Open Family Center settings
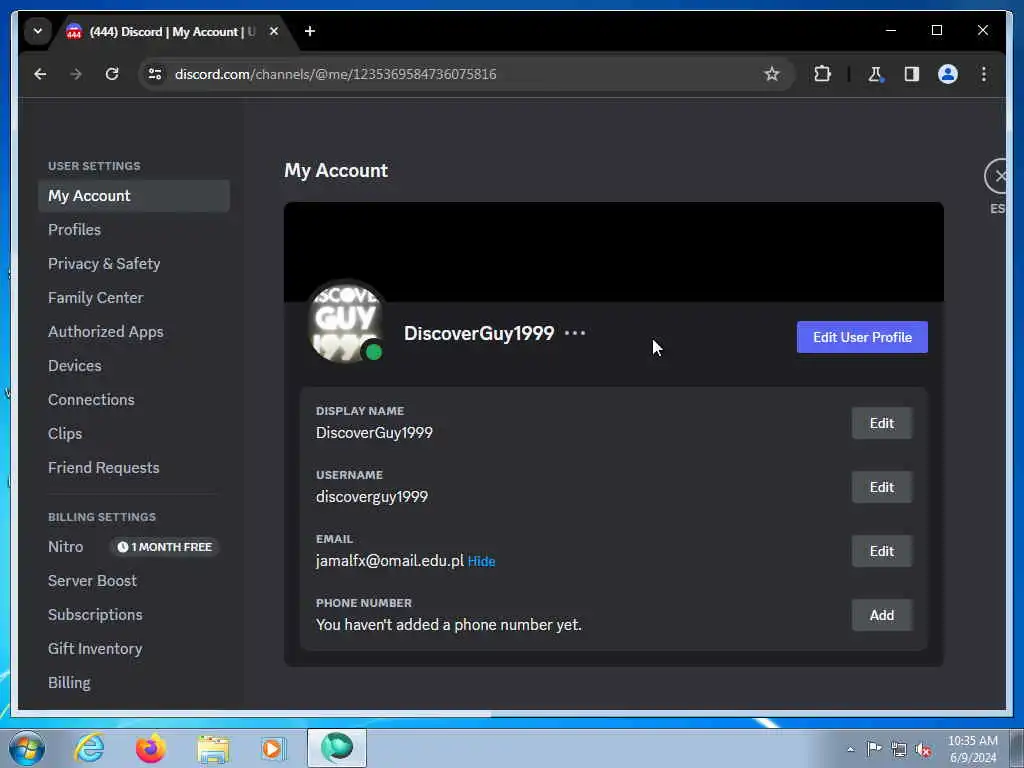The height and width of the screenshot is (768, 1024). click(x=95, y=298)
